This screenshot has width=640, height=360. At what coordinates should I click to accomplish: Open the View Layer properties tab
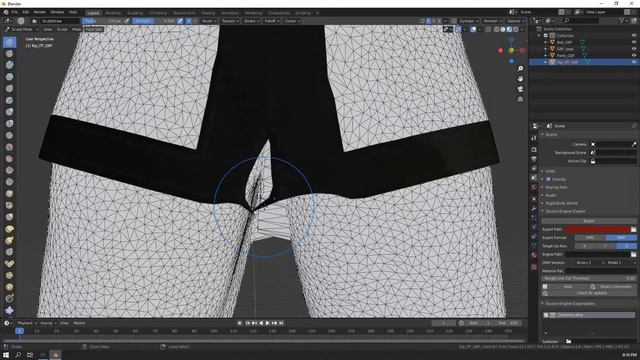click(534, 168)
